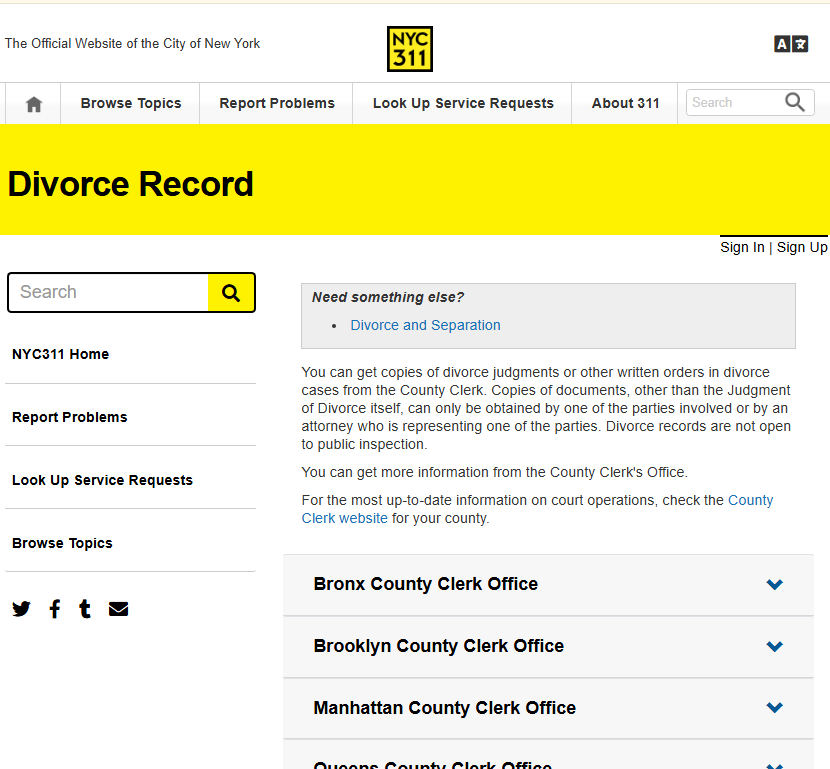Open Report Problems in left sidebar
830x769 pixels.
coord(70,417)
